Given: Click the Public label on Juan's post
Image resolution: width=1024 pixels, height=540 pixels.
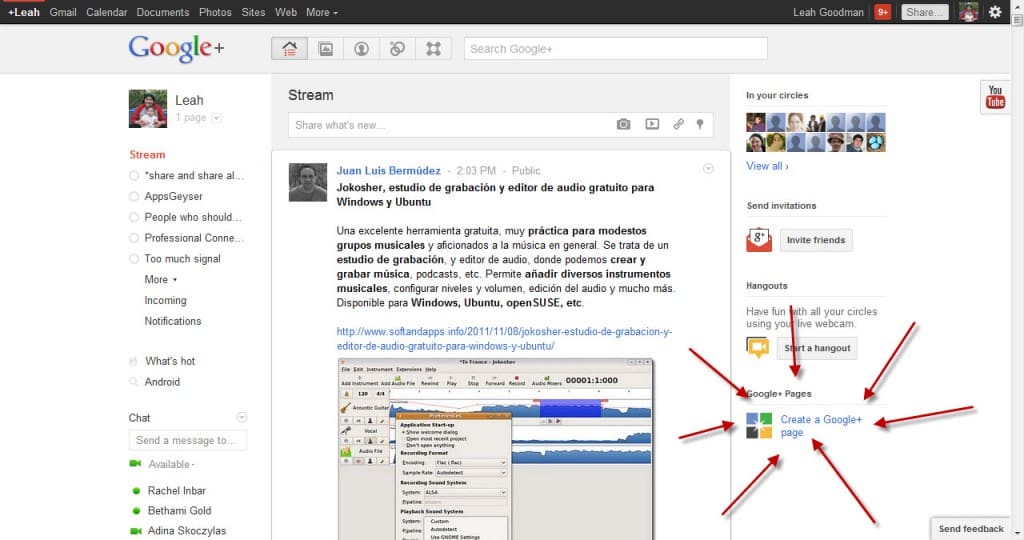Looking at the screenshot, I should pyautogui.click(x=526, y=170).
